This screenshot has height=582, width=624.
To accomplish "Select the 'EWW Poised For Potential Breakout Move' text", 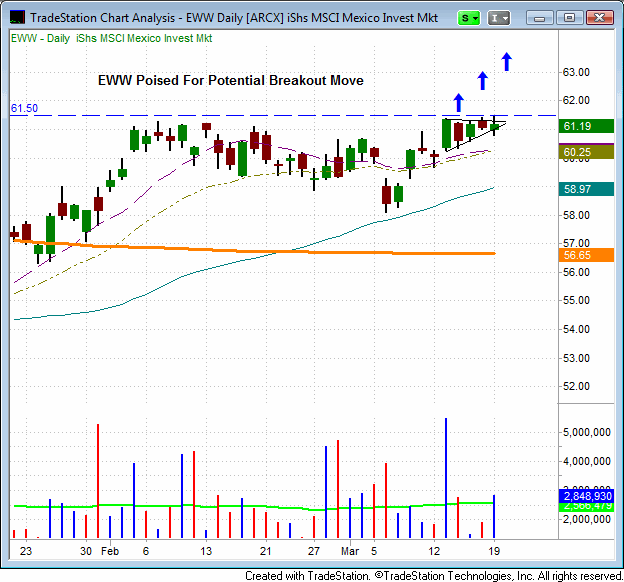I will (230, 80).
